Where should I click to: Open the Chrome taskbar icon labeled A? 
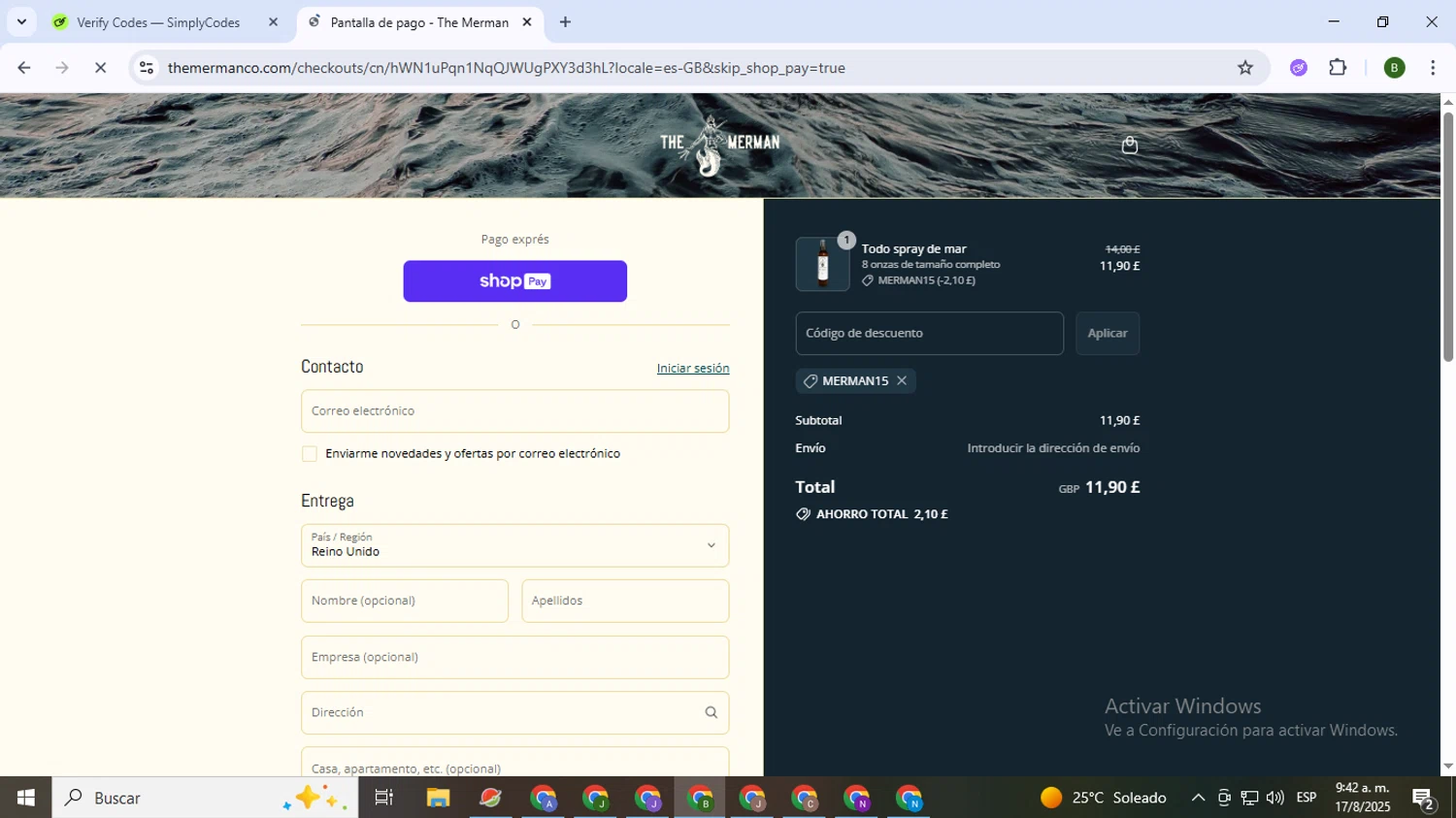pyautogui.click(x=543, y=798)
